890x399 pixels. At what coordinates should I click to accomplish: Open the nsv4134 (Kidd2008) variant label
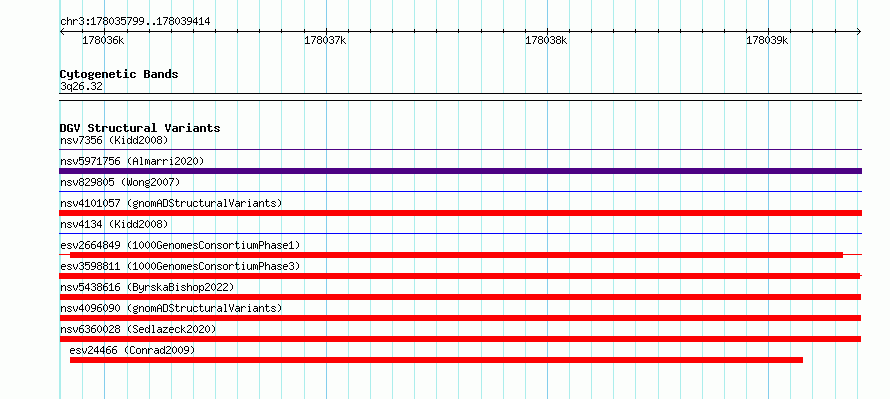pyautogui.click(x=114, y=224)
